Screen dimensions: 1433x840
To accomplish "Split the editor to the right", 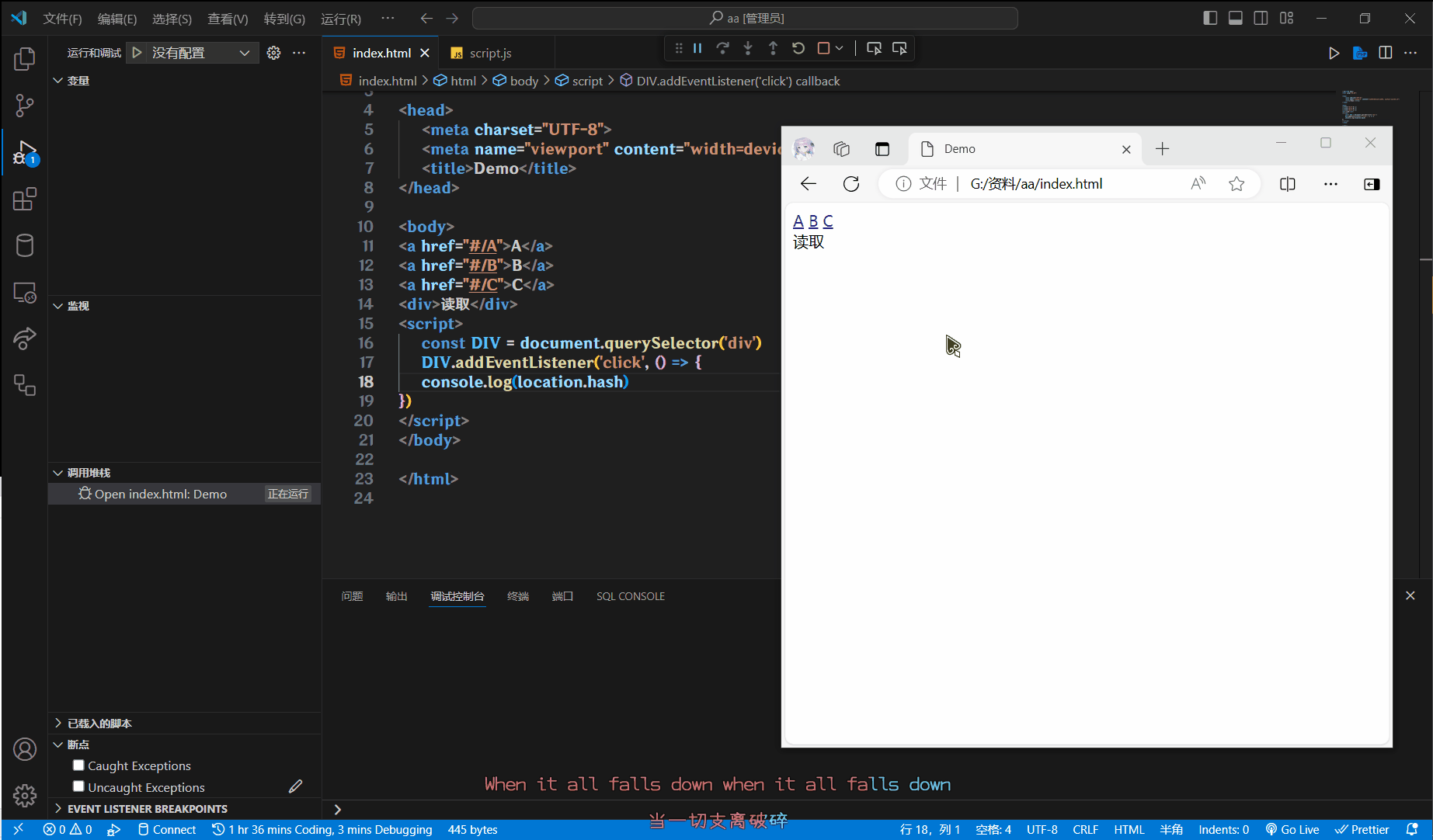I will point(1385,53).
